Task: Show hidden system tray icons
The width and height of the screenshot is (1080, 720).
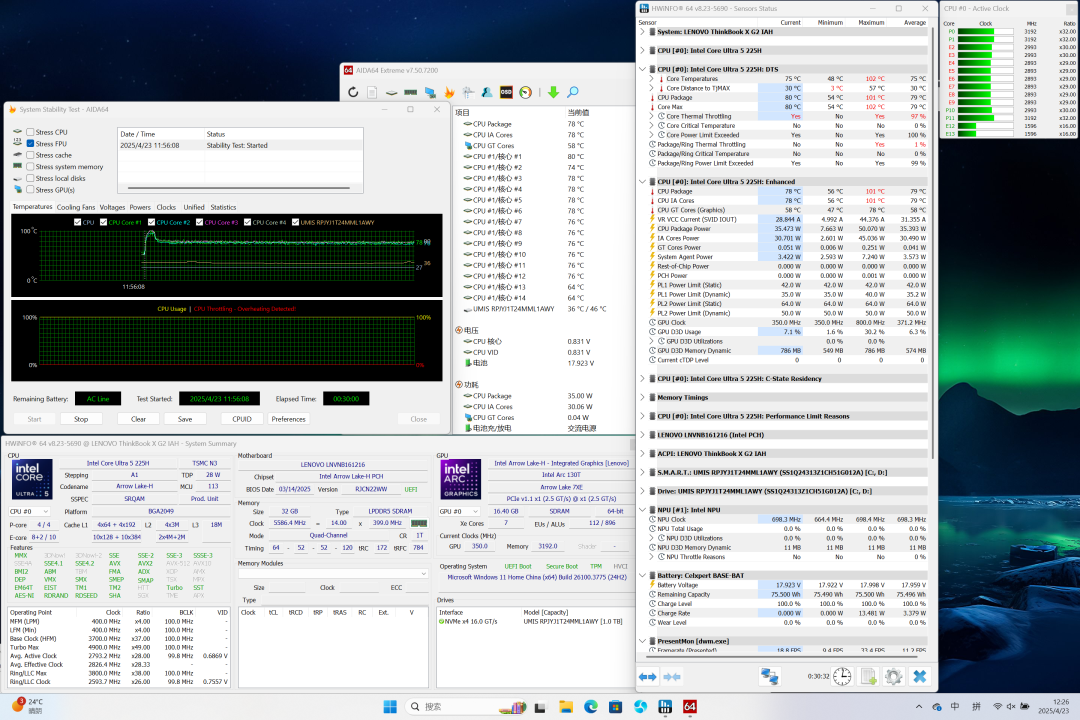Action: pos(918,707)
